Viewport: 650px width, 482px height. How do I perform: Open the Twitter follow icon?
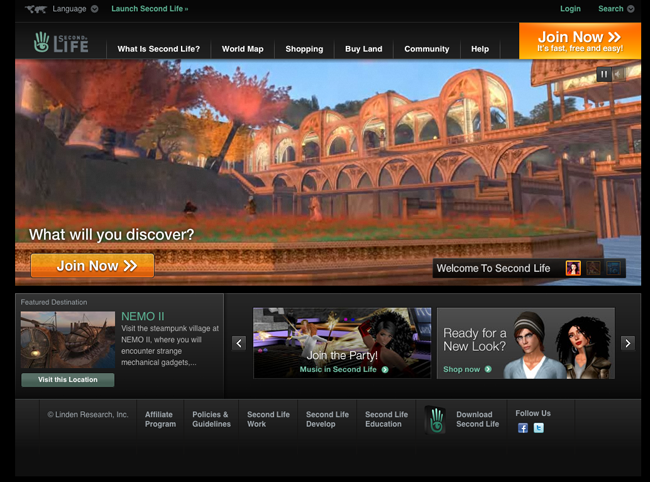(x=538, y=428)
